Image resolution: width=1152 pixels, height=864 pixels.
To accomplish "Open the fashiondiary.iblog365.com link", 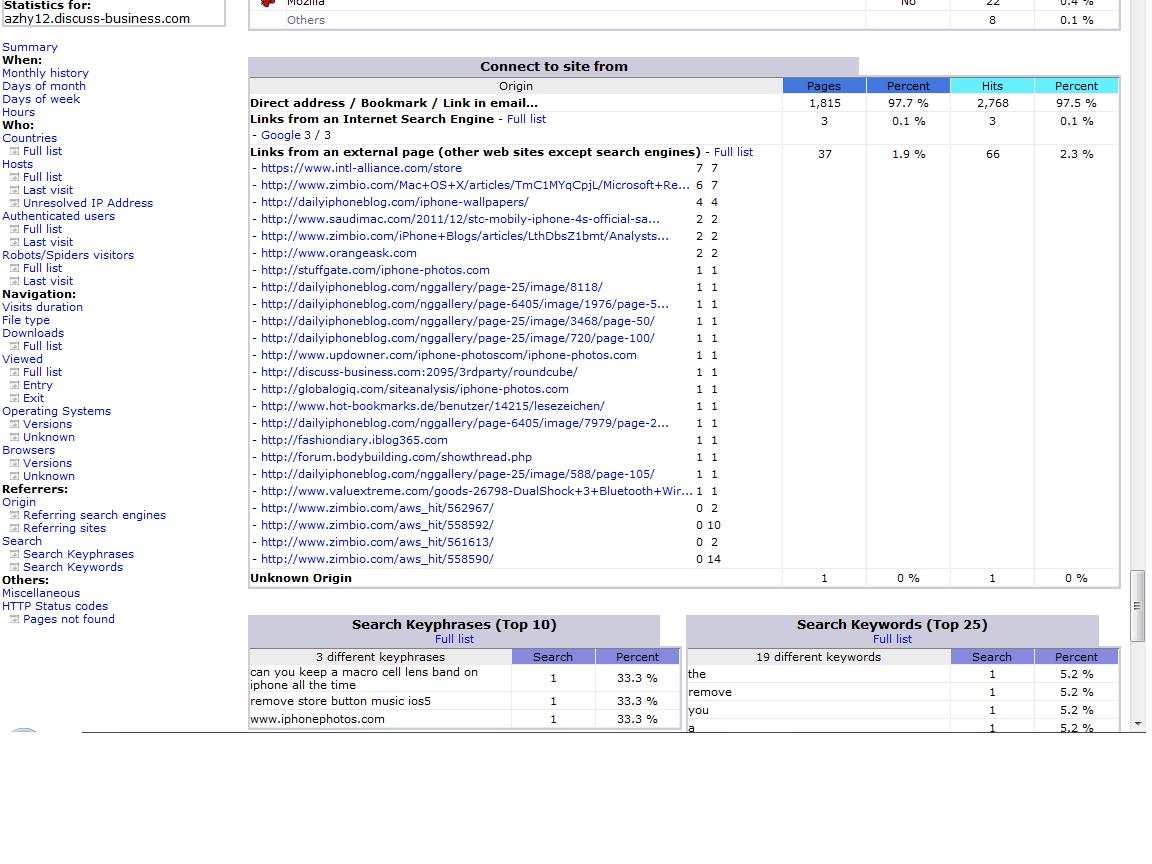I will point(354,440).
